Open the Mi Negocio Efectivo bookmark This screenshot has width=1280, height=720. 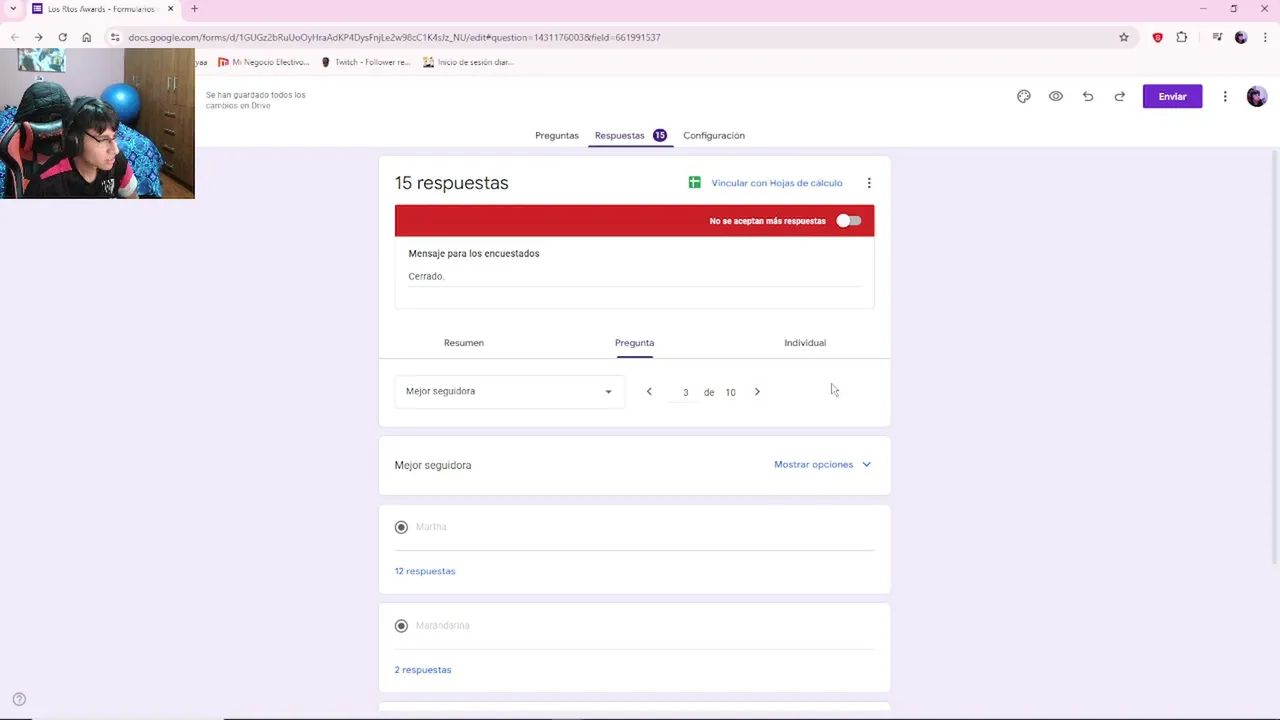tap(264, 62)
